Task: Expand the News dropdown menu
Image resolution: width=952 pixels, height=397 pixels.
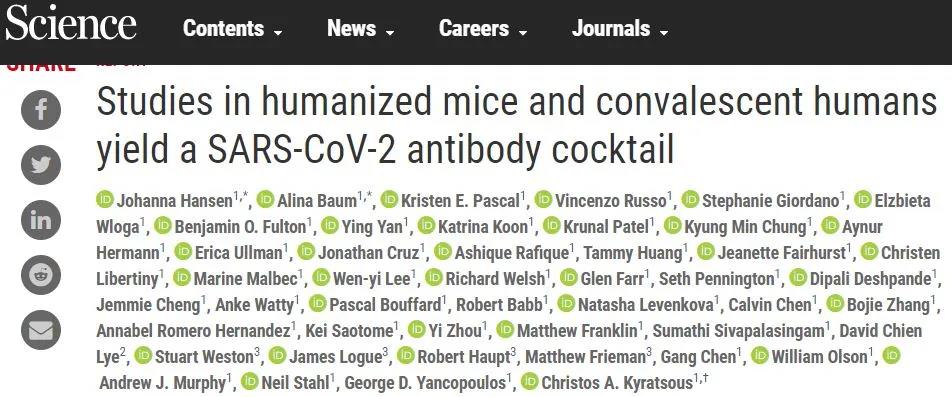Action: pyautogui.click(x=361, y=29)
